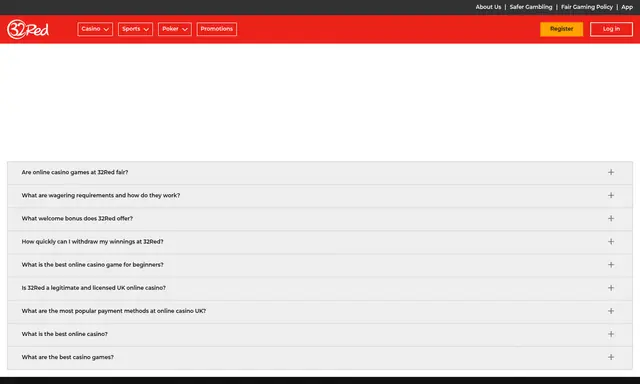
Task: Click the Log in button
Action: [611, 29]
